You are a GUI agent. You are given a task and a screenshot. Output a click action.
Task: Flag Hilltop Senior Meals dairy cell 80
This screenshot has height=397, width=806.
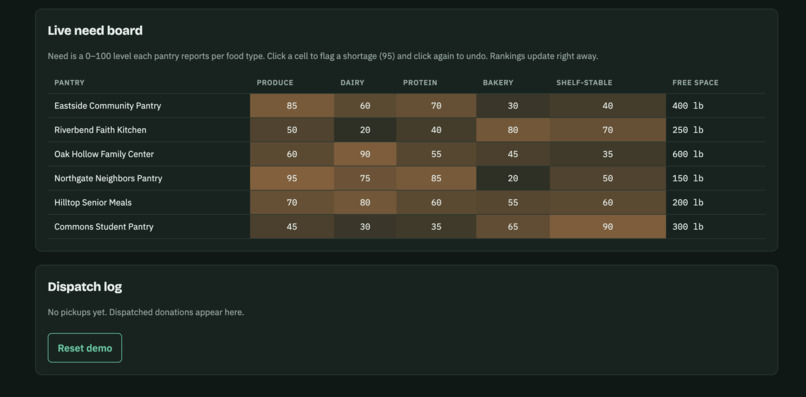tap(365, 203)
